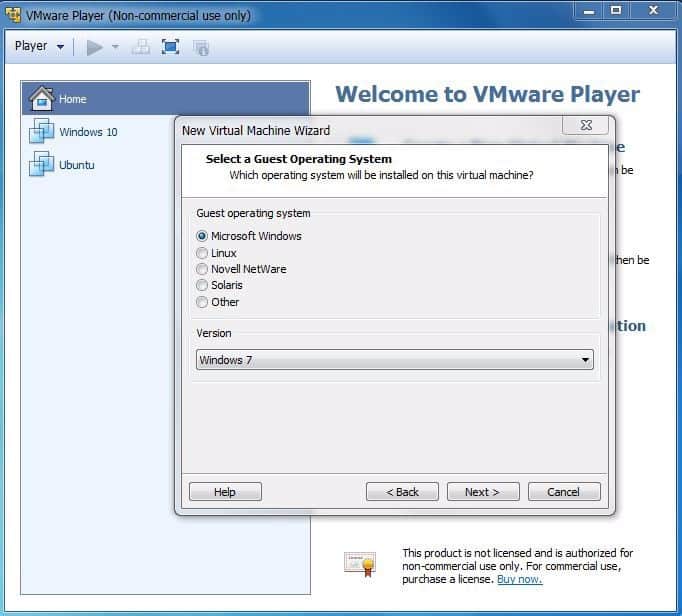The image size is (682, 616).
Task: Choose Solaris radio button
Action: click(x=201, y=285)
